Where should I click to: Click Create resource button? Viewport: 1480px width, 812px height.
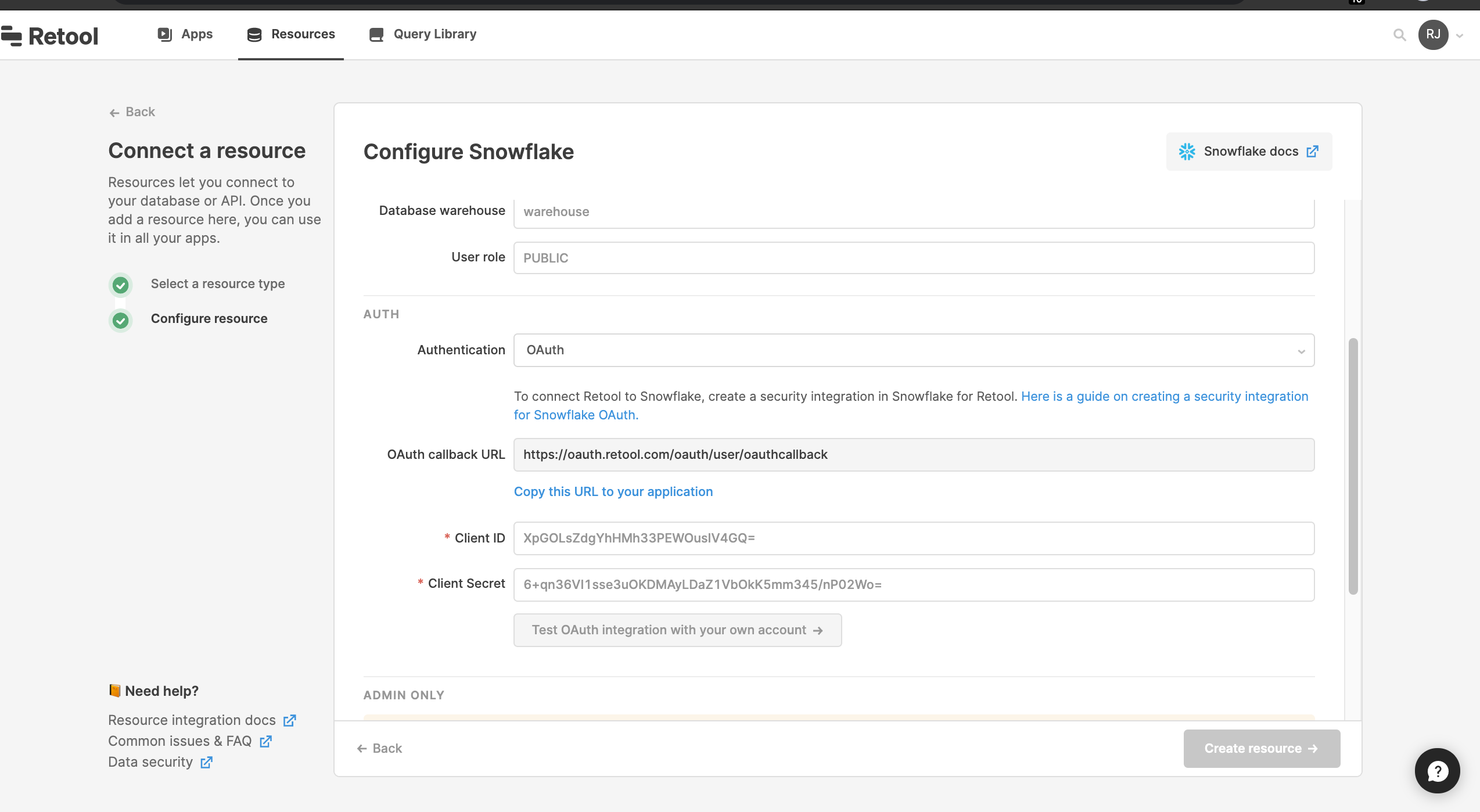click(x=1262, y=748)
